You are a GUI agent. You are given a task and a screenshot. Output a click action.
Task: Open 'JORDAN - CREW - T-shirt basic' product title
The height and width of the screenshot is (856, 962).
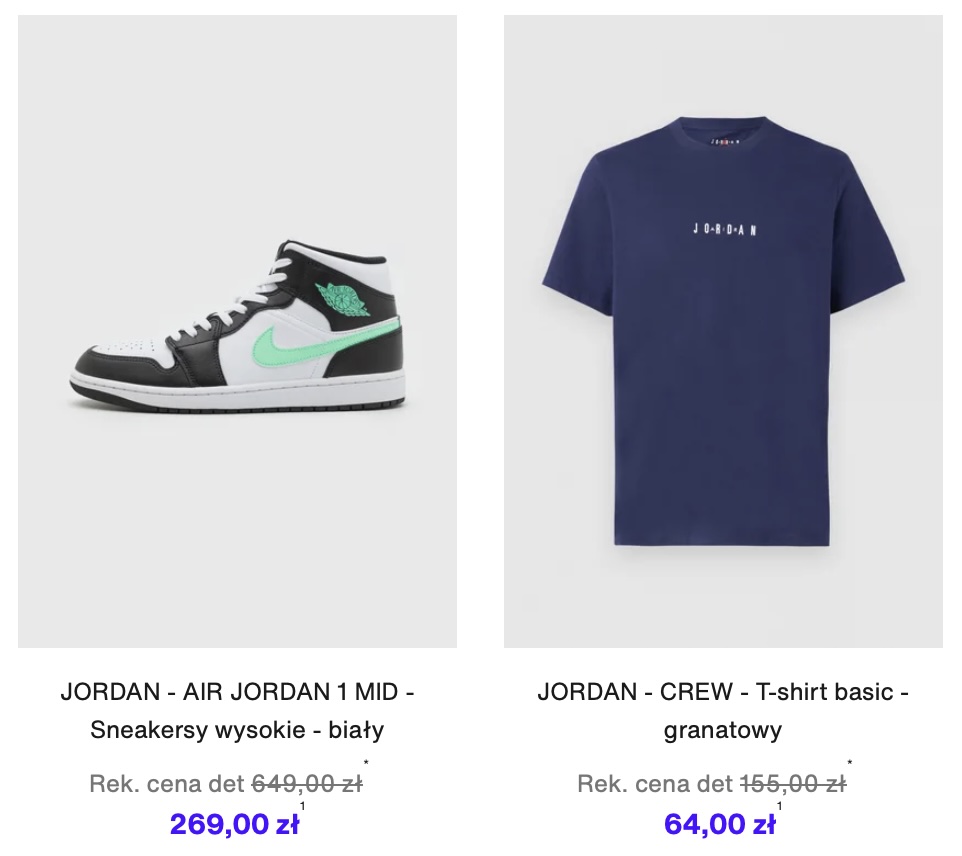723,692
